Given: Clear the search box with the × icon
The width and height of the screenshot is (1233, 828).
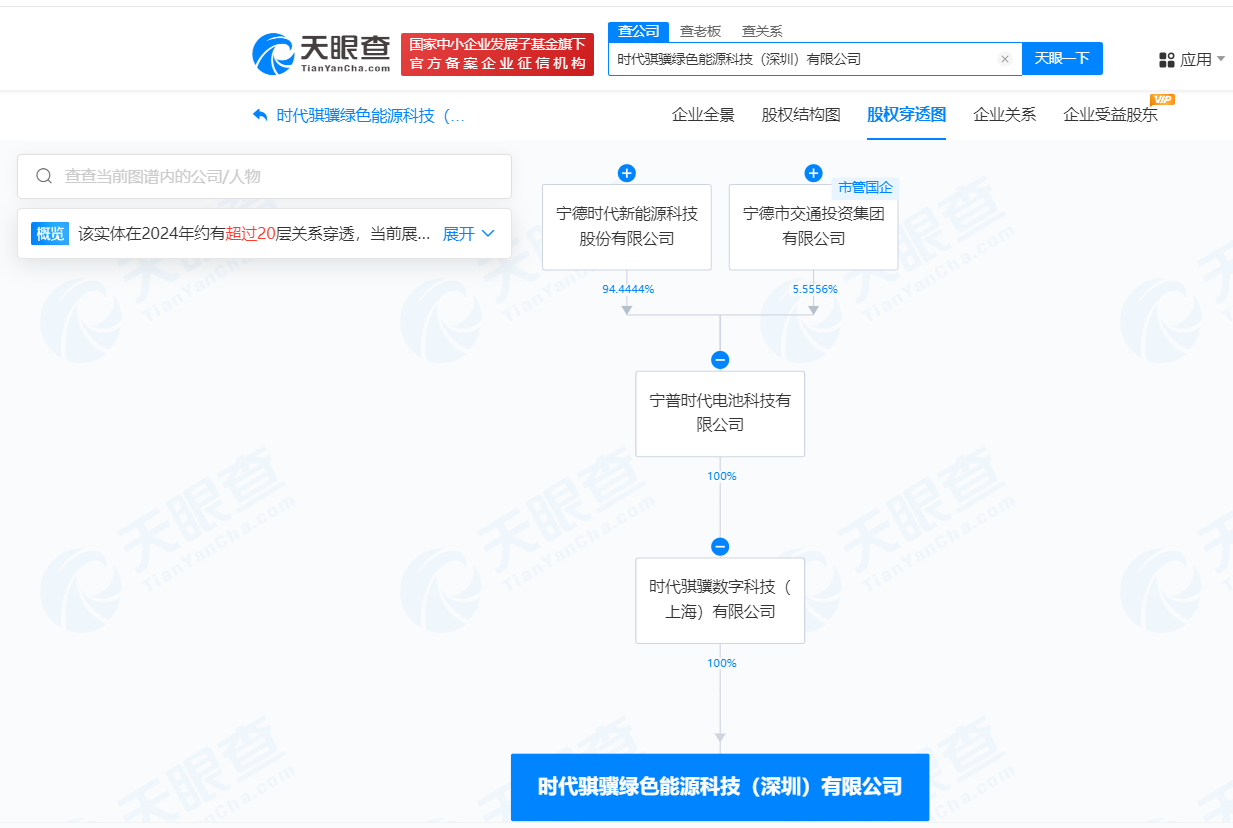Looking at the screenshot, I should (x=1005, y=58).
